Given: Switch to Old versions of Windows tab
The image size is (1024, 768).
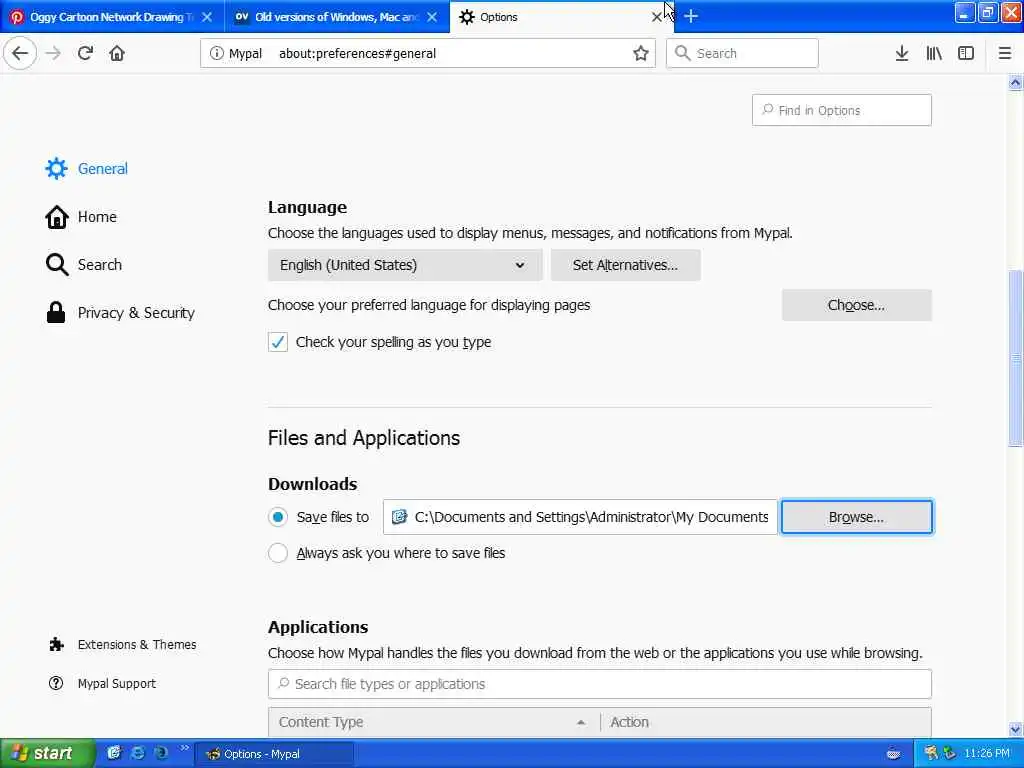Looking at the screenshot, I should 336,17.
